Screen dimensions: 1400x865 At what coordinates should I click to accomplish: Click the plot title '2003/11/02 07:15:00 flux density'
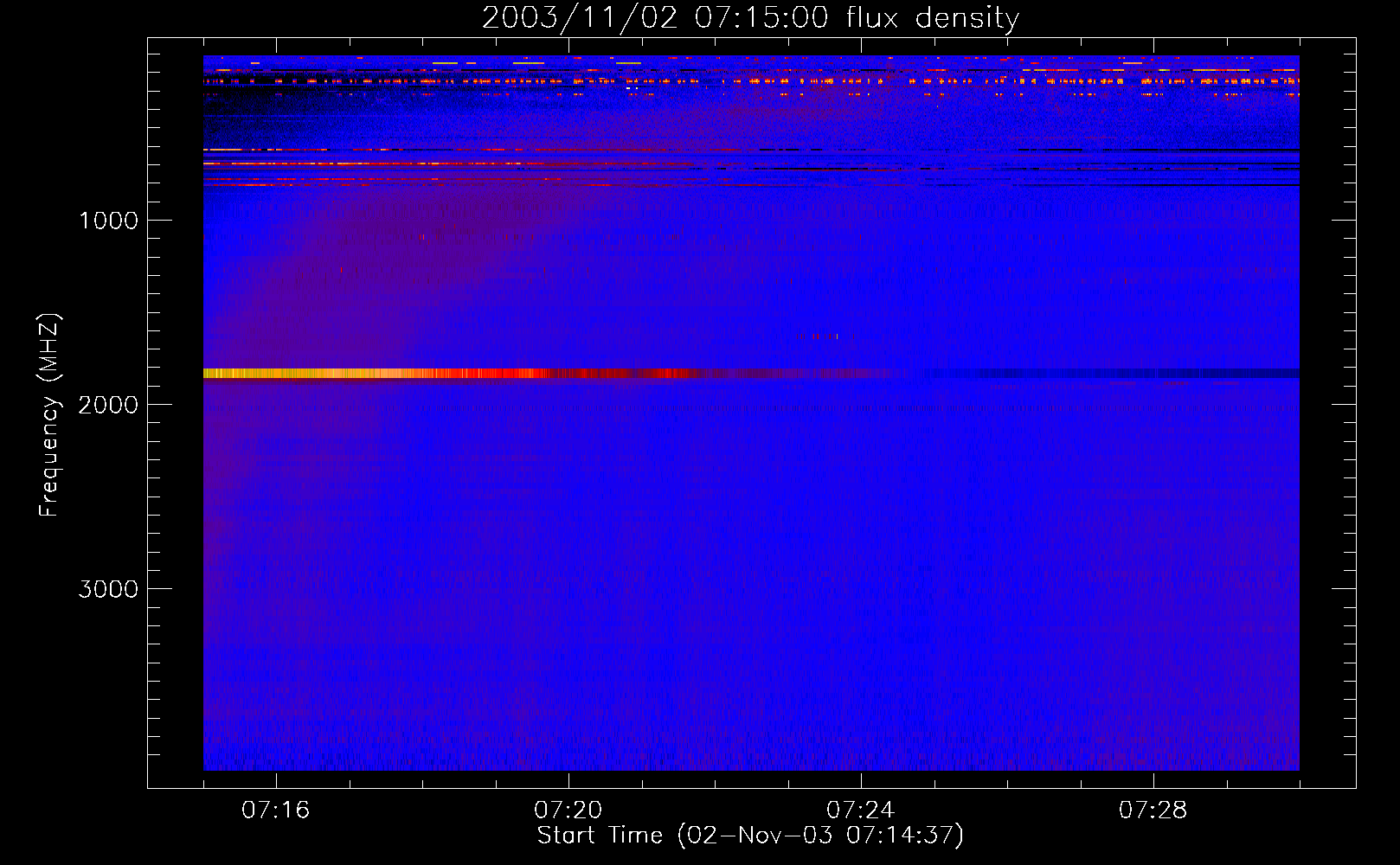pos(750,18)
